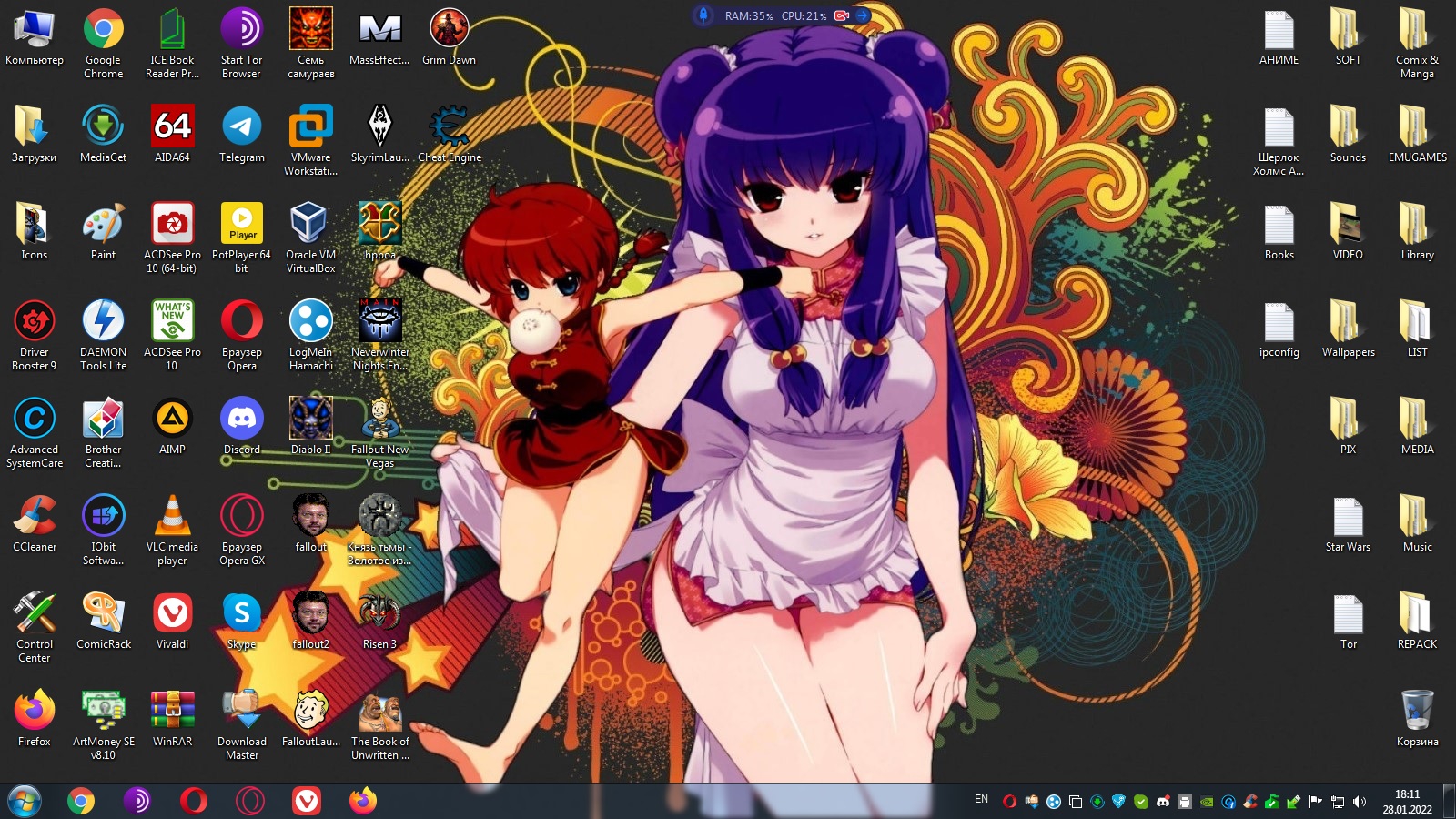
Task: Open the Компьютер desktop icon
Action: [x=35, y=37]
